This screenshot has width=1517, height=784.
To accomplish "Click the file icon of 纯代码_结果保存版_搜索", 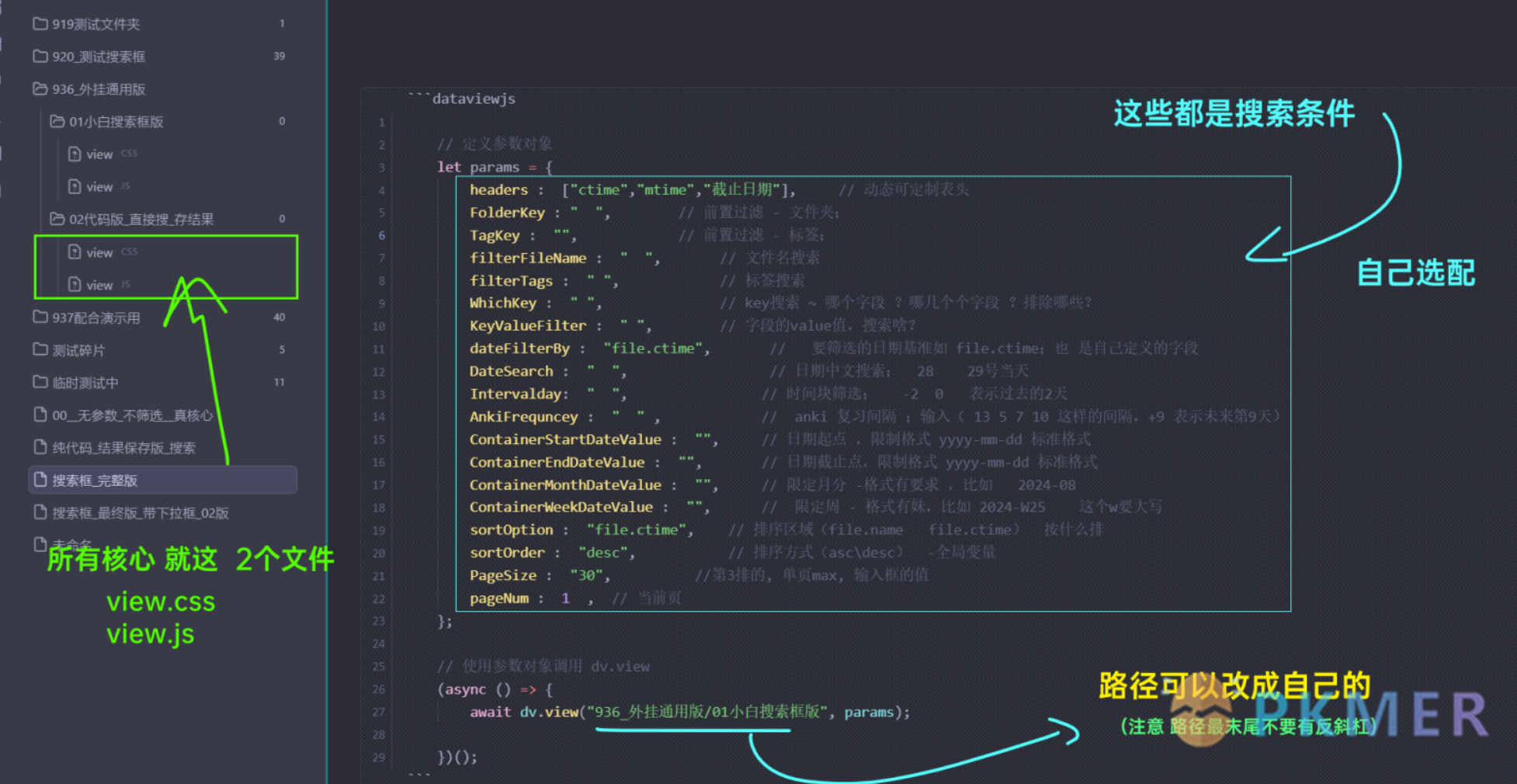I will click(x=40, y=448).
